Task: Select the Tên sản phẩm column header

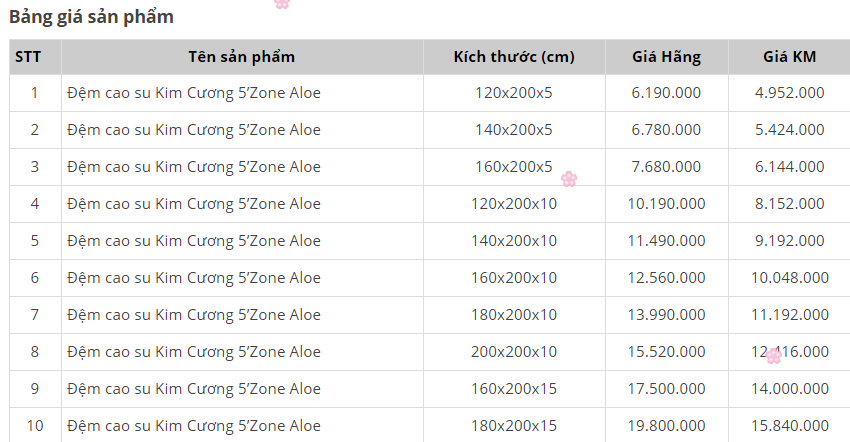Action: tap(241, 57)
